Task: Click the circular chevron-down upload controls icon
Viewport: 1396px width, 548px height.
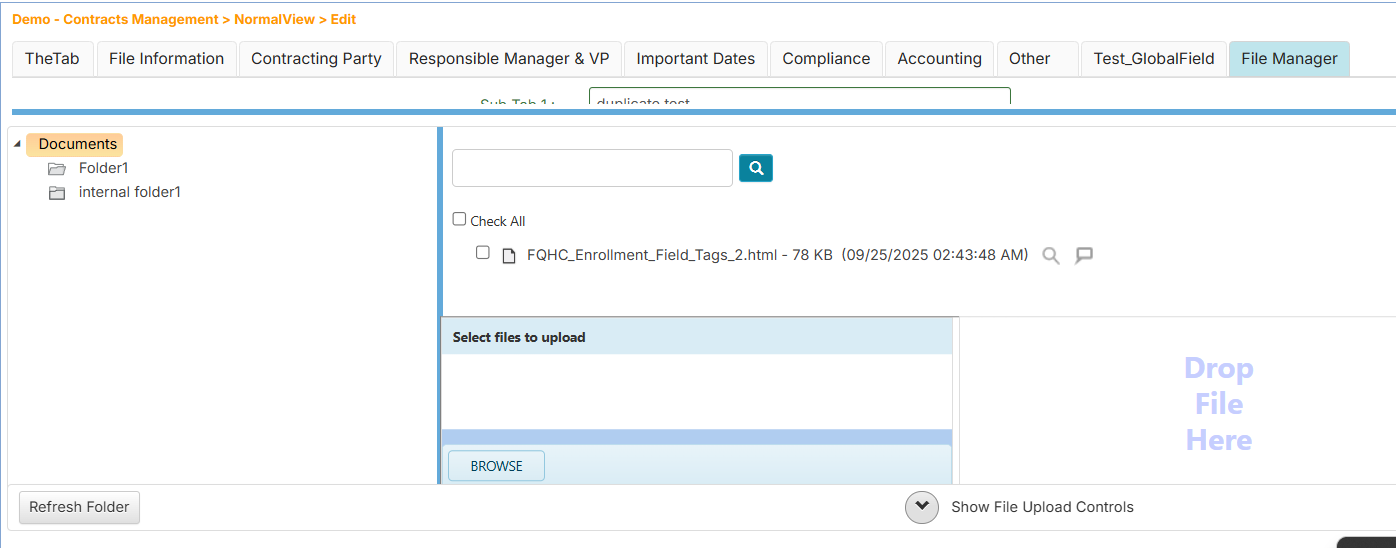Action: click(x=921, y=507)
